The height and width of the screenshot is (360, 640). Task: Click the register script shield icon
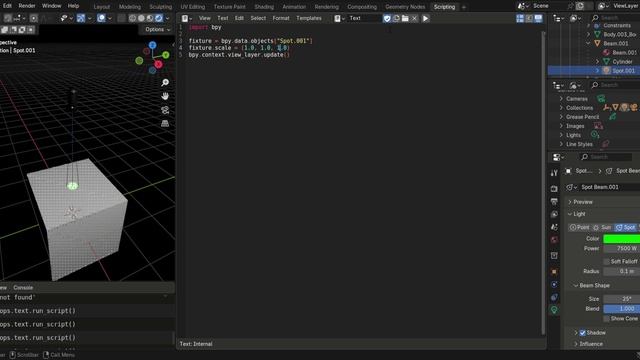(x=387, y=18)
